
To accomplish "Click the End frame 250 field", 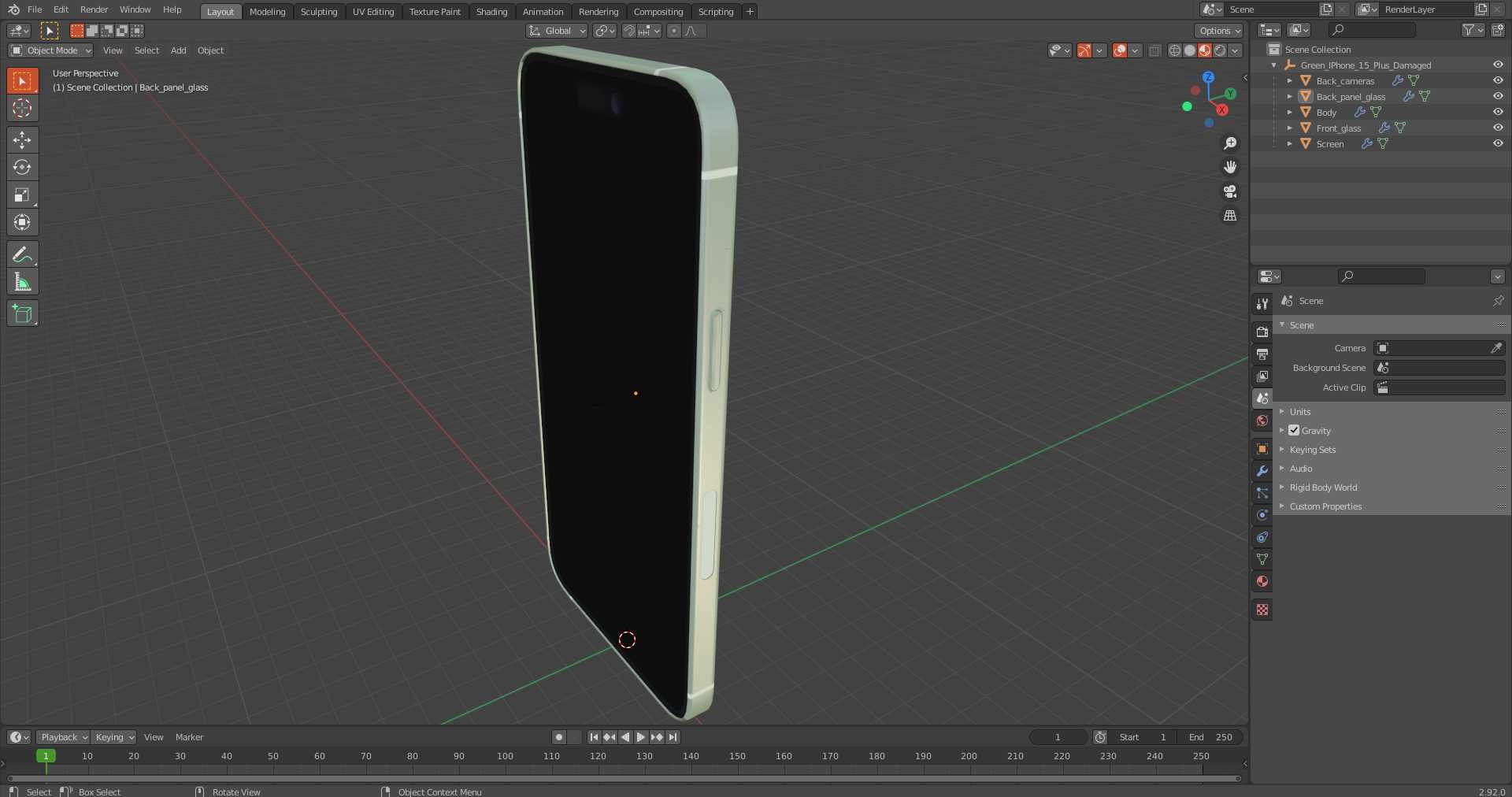I will tap(1211, 737).
